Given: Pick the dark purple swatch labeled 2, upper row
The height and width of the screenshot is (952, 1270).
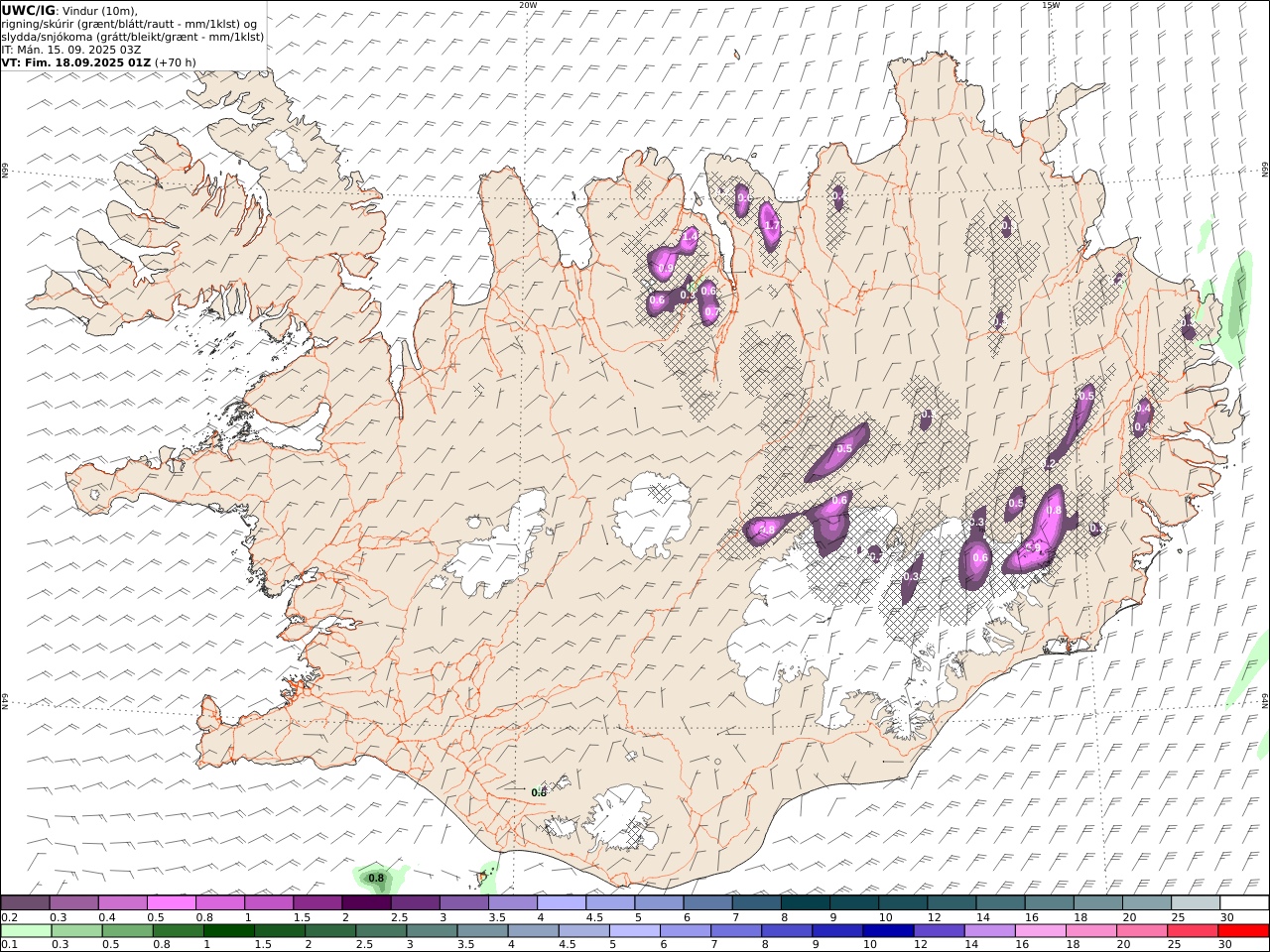Looking at the screenshot, I should point(366,903).
